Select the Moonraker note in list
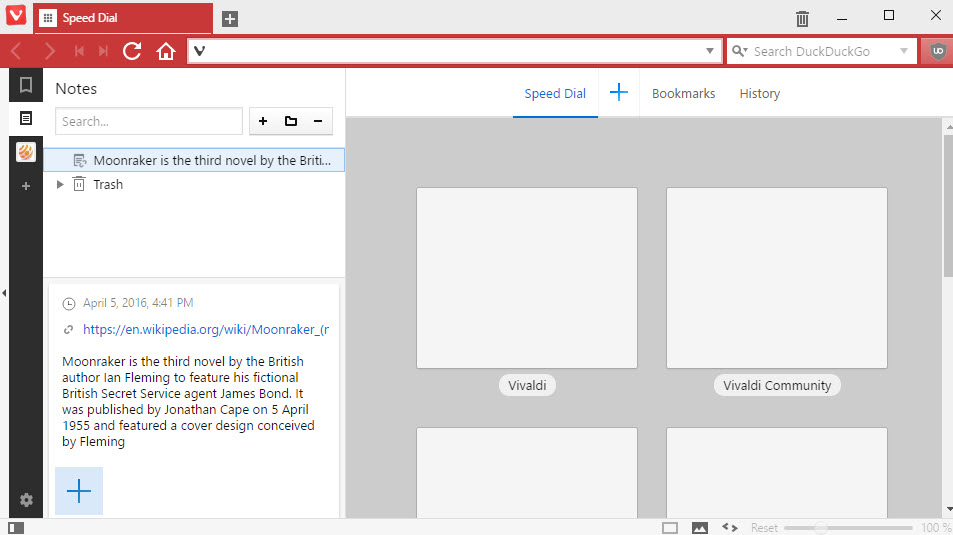This screenshot has width=953, height=535. tap(194, 160)
